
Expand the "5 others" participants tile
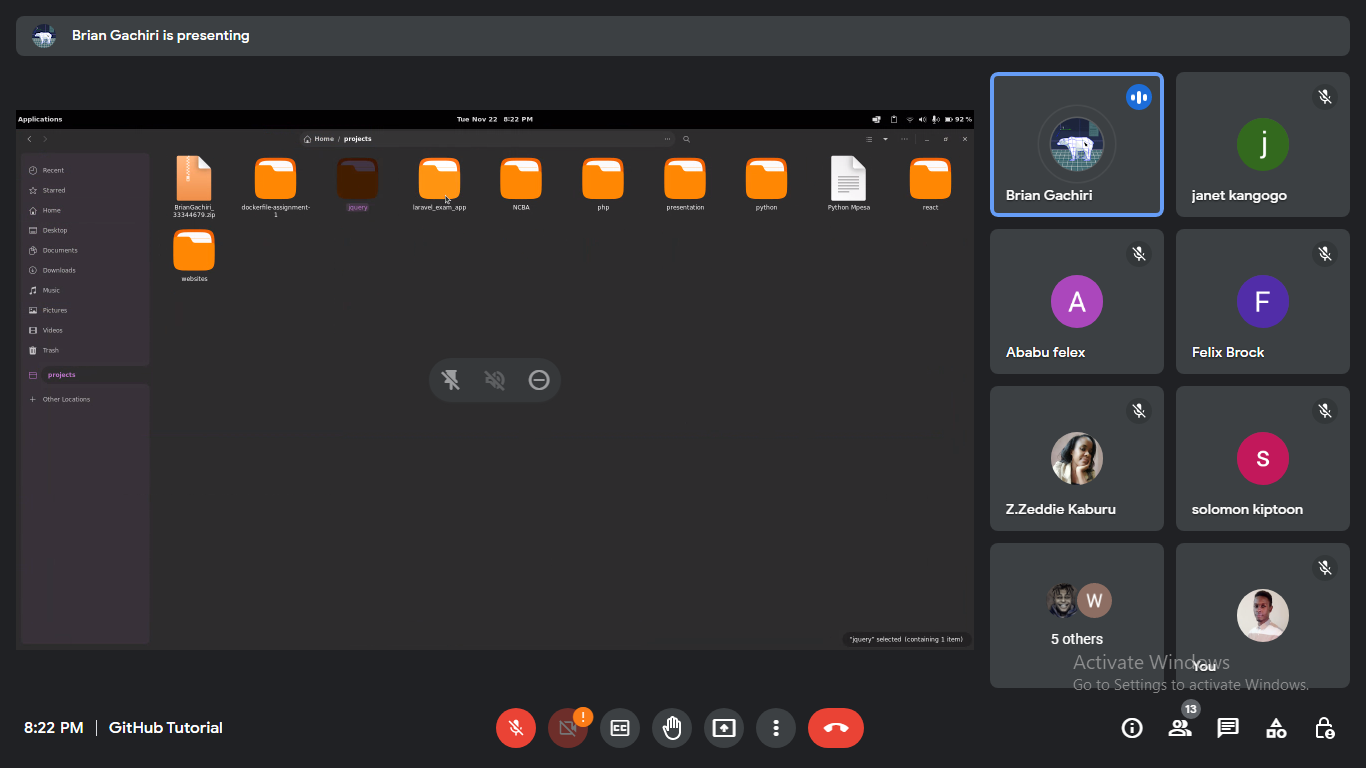[1077, 615]
